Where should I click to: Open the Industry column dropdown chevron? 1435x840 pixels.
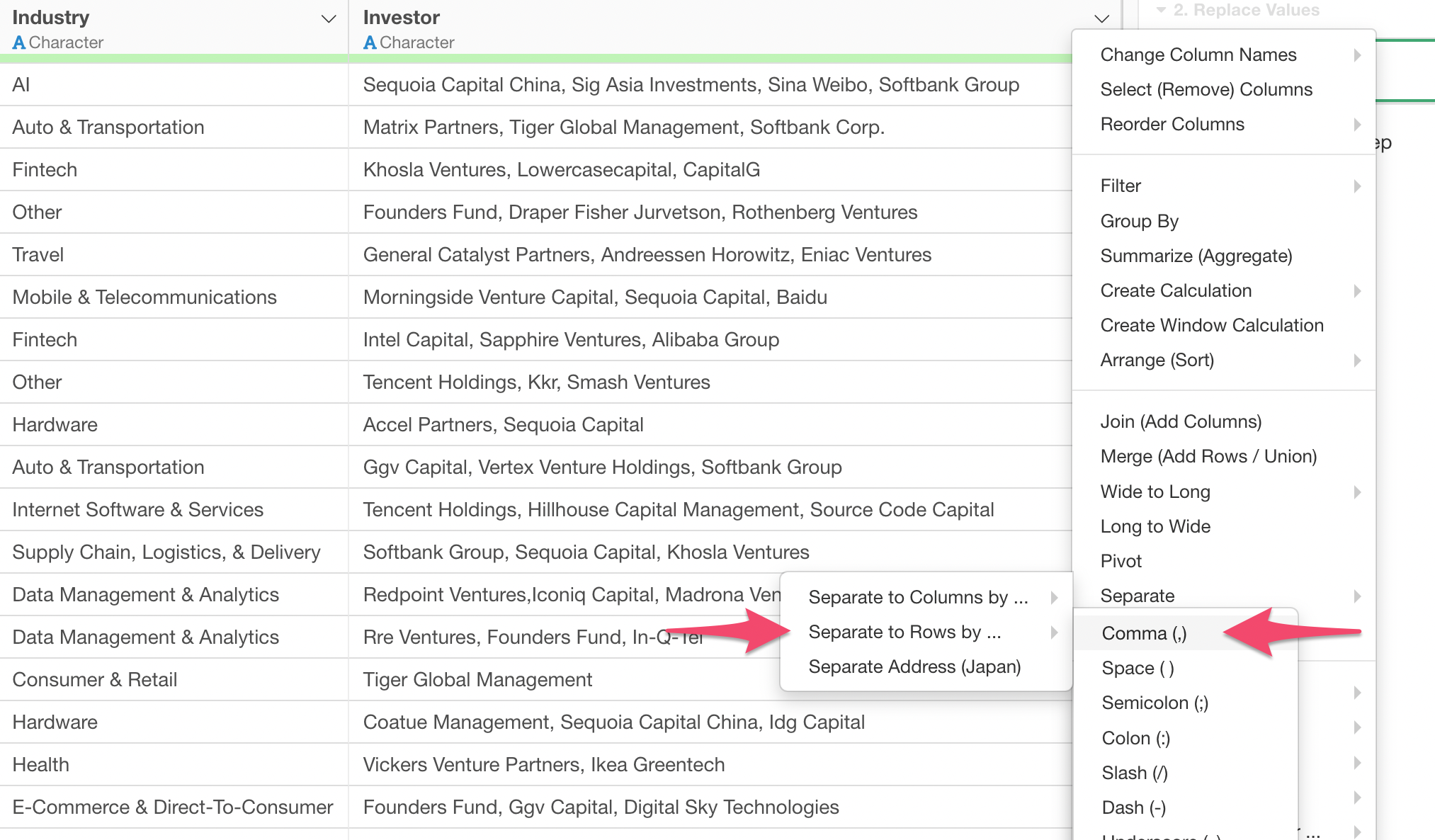tap(328, 19)
